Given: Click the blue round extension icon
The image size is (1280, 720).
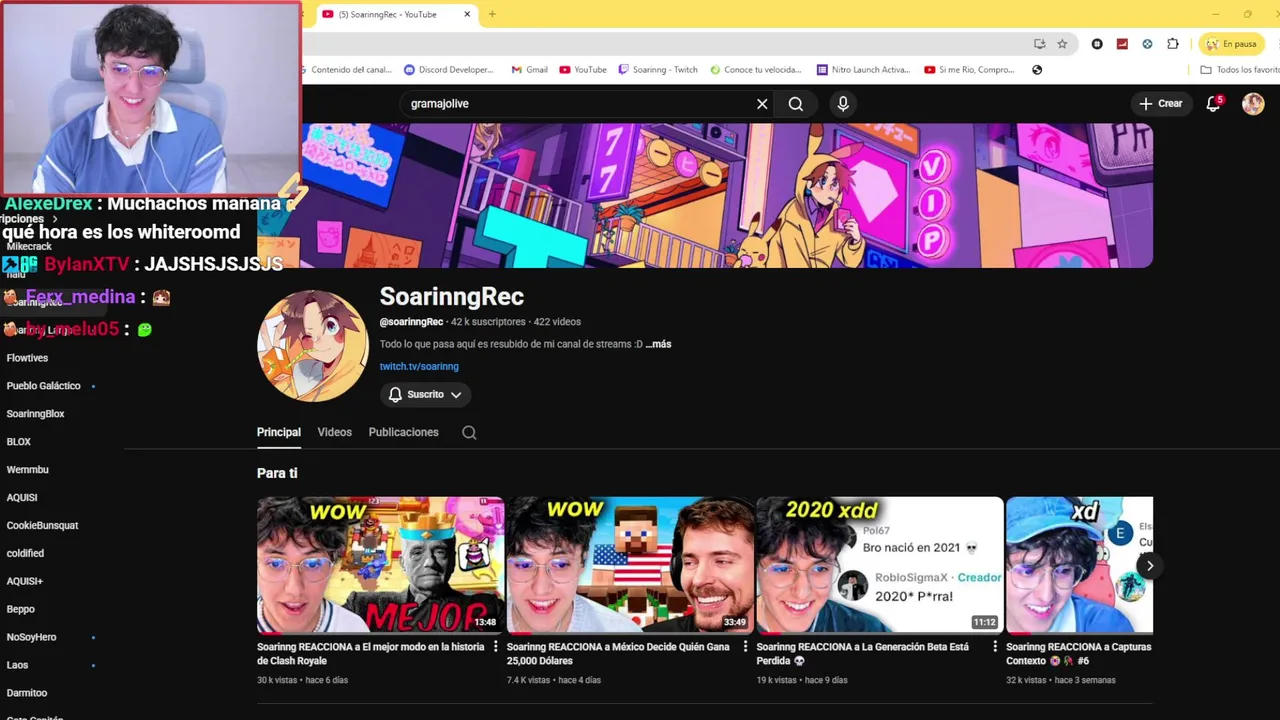Looking at the screenshot, I should click(x=1147, y=44).
